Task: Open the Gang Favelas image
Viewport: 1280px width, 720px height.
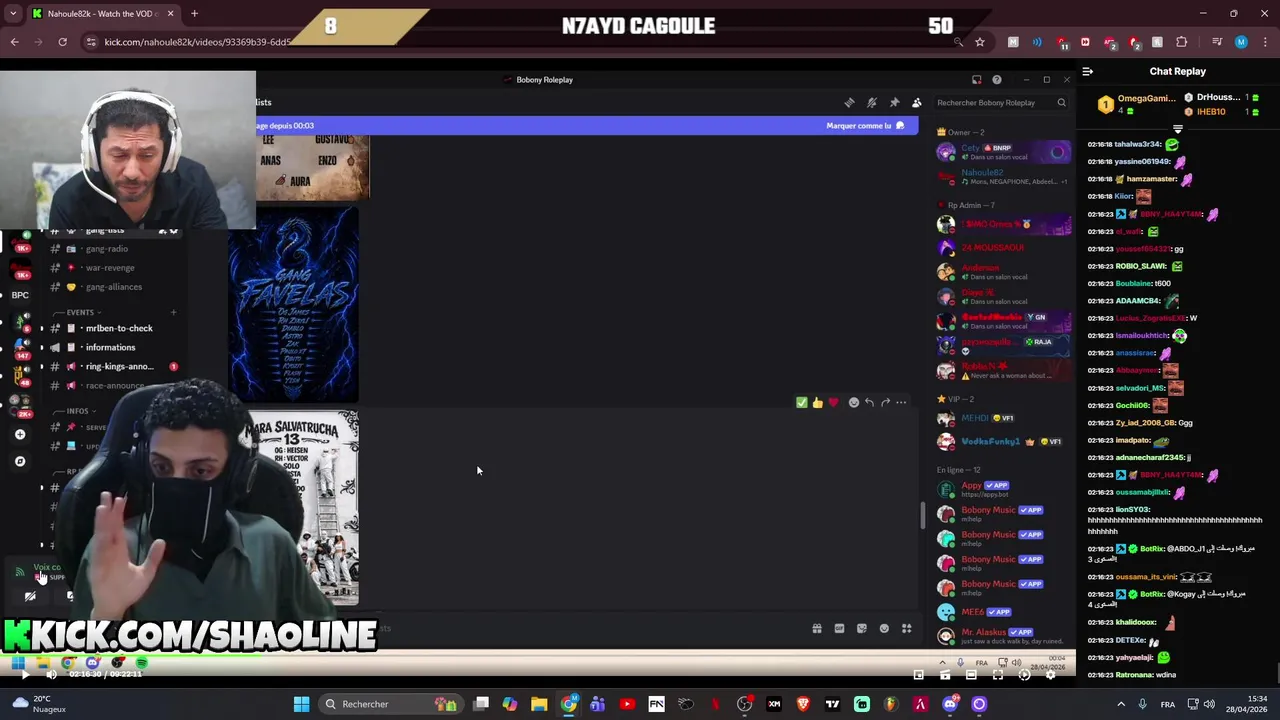Action: point(294,304)
